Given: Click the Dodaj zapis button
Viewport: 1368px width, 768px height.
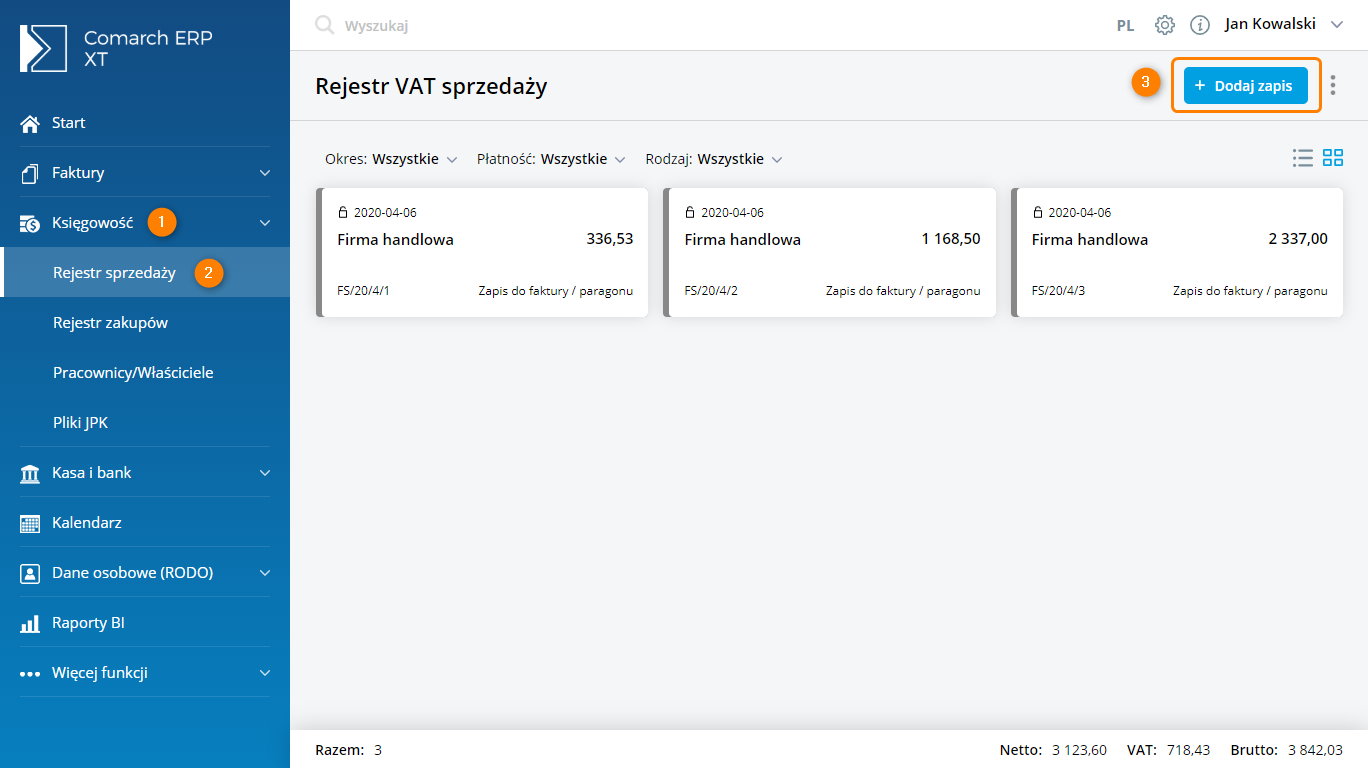Looking at the screenshot, I should [1245, 86].
